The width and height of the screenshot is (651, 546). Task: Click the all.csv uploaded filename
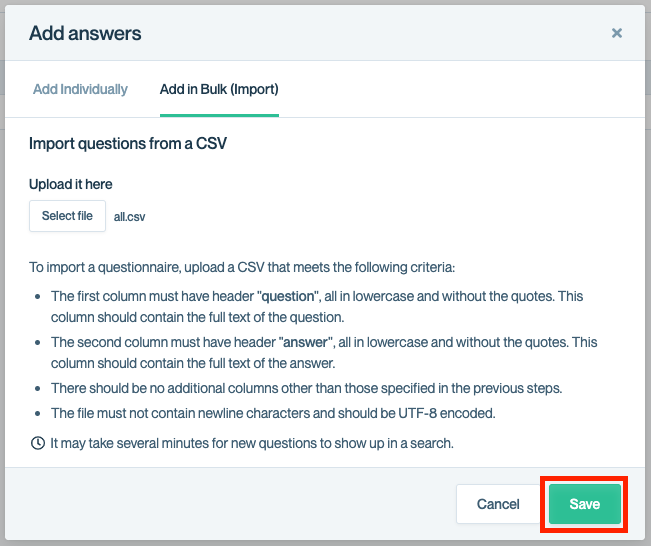(130, 216)
